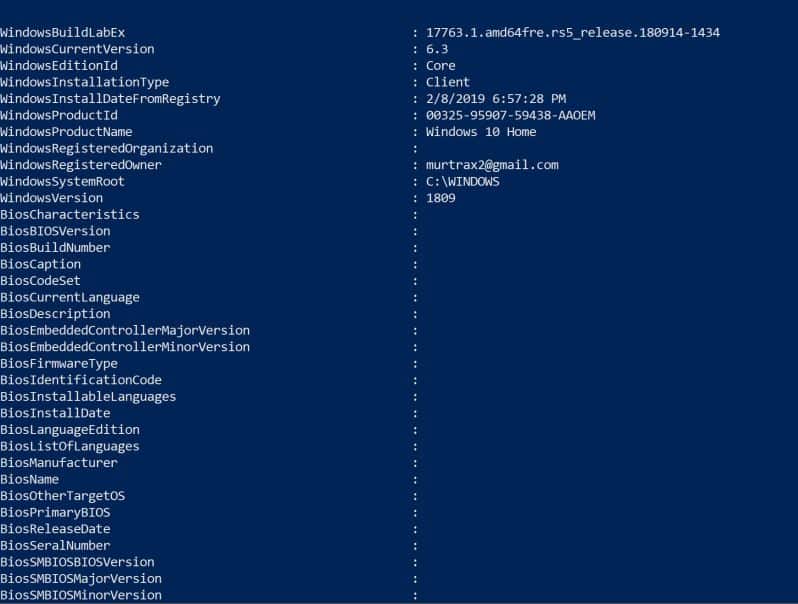Click the WindowsBuildLabEx property name
The width and height of the screenshot is (798, 604).
coord(63,33)
